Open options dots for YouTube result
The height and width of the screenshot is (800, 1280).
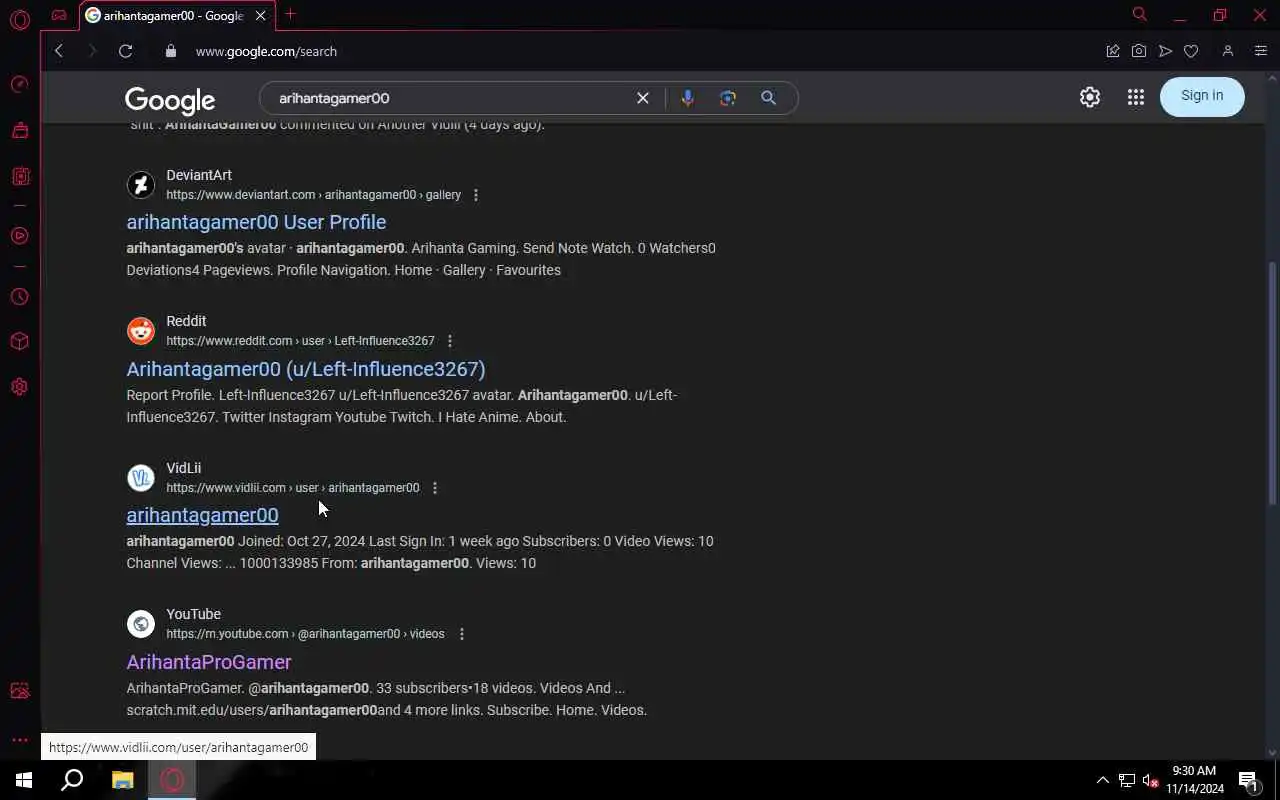462,634
